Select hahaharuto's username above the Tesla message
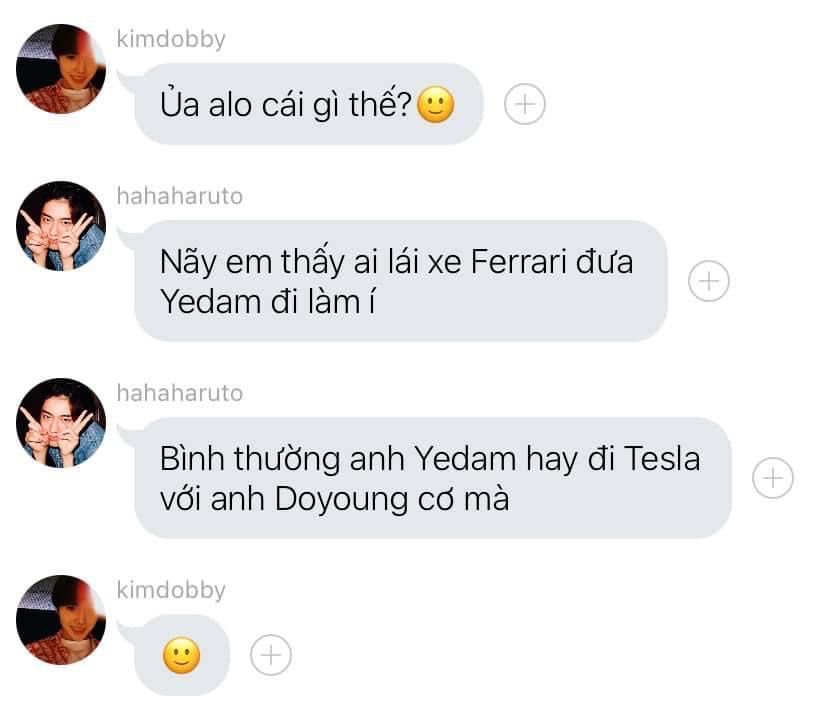This screenshot has width=828, height=712. point(180,393)
